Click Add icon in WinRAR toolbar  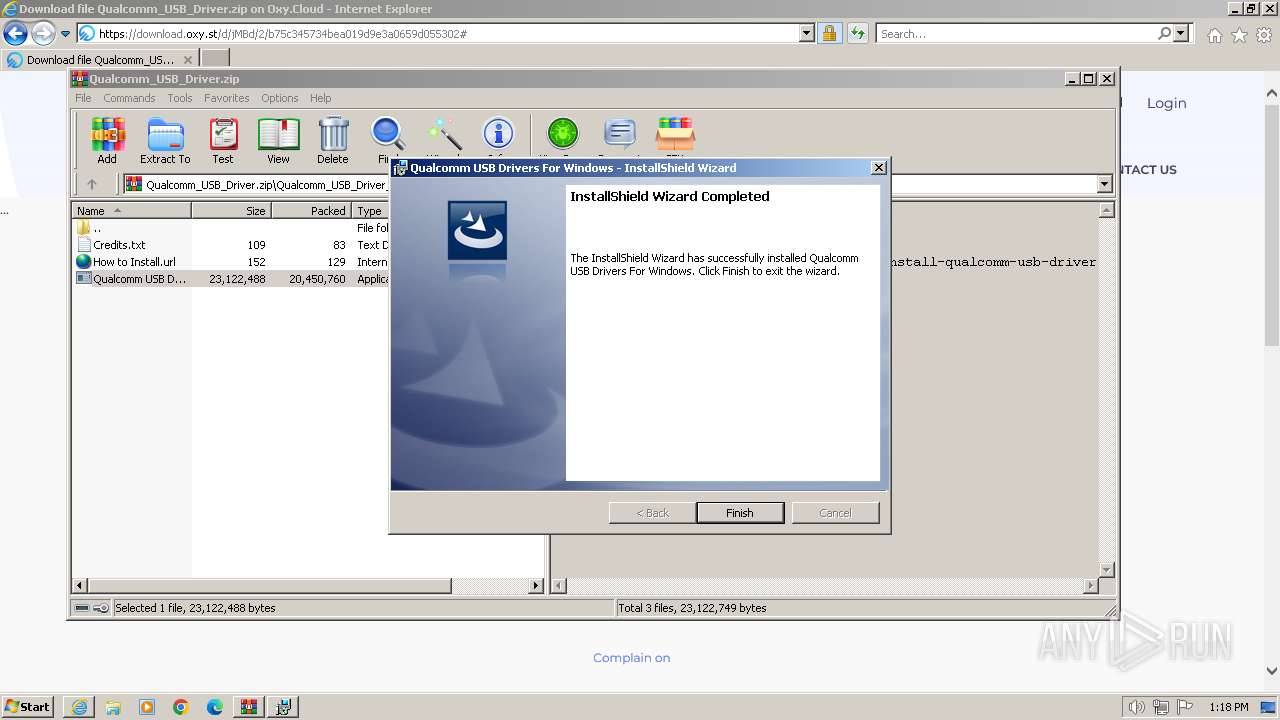(107, 140)
